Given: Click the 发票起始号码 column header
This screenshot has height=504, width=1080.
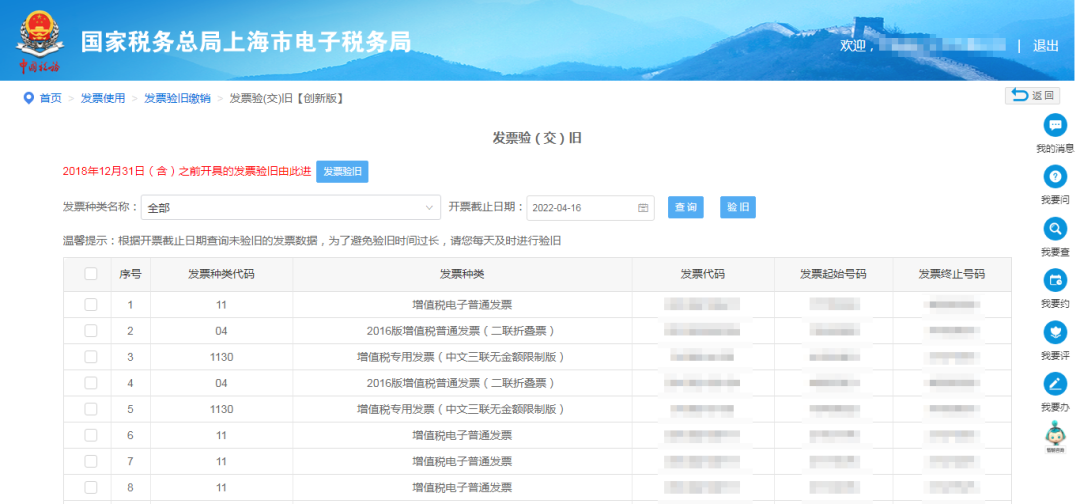Looking at the screenshot, I should tap(833, 274).
